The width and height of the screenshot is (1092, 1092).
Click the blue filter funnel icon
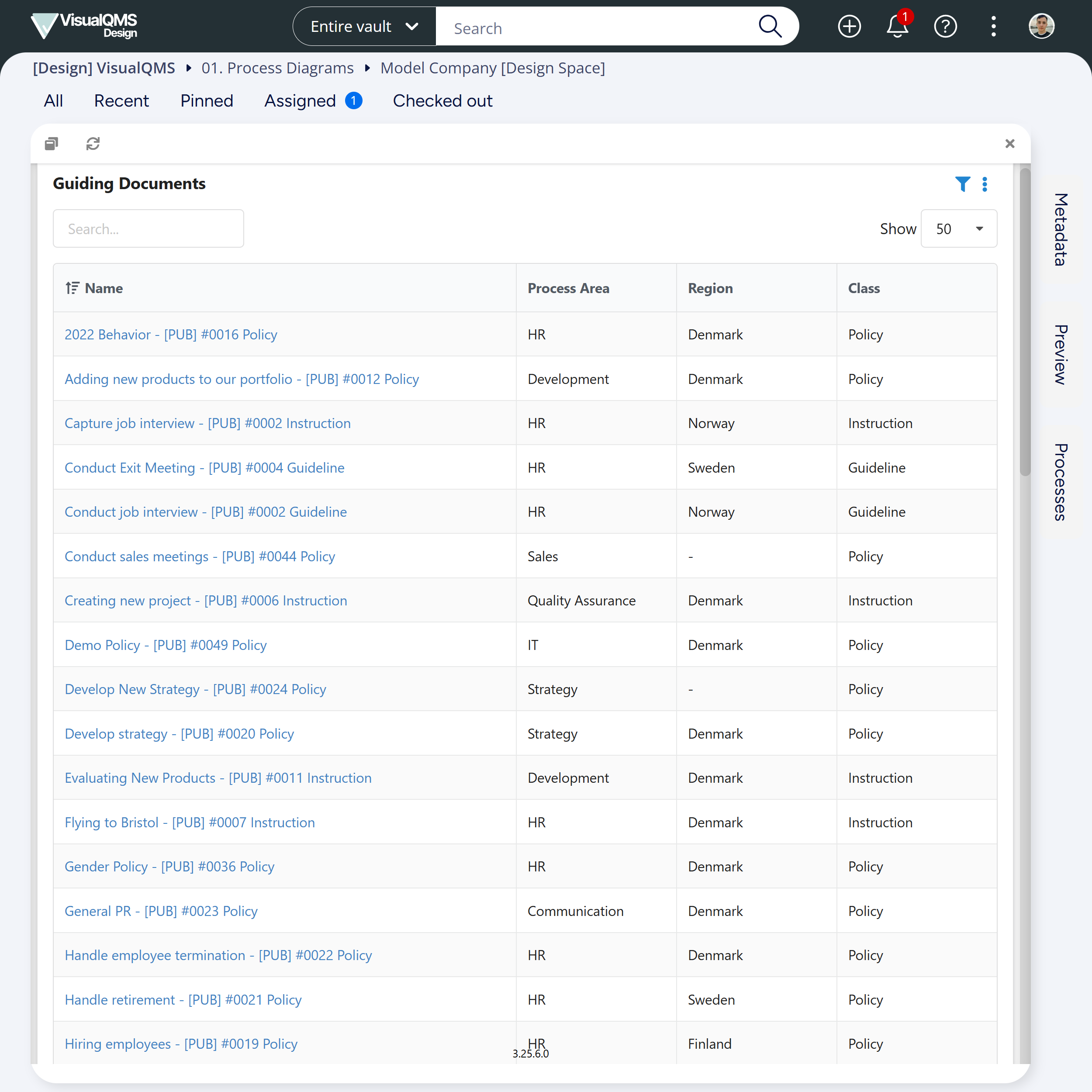click(962, 184)
